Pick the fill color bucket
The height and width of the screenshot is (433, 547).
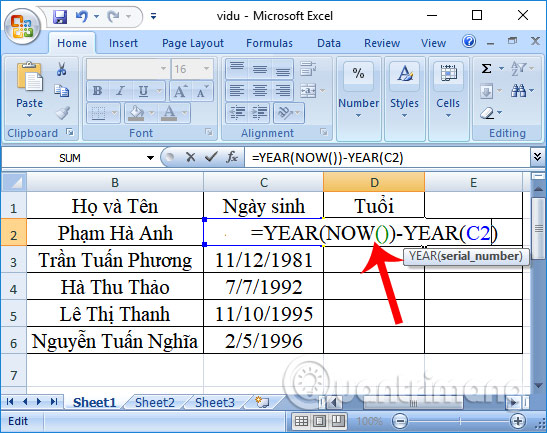[x=136, y=113]
